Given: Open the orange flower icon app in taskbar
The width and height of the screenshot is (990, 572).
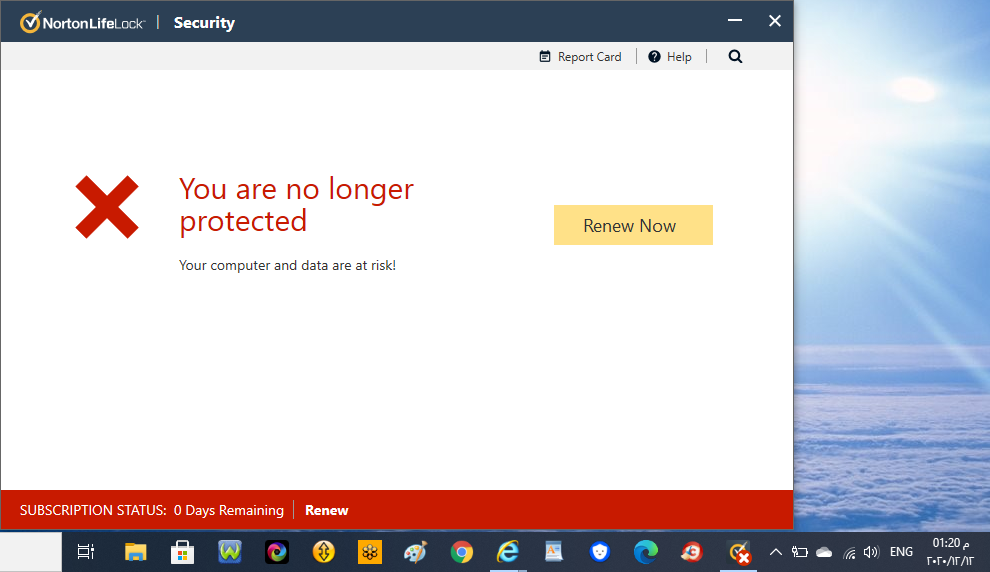Looking at the screenshot, I should [370, 552].
